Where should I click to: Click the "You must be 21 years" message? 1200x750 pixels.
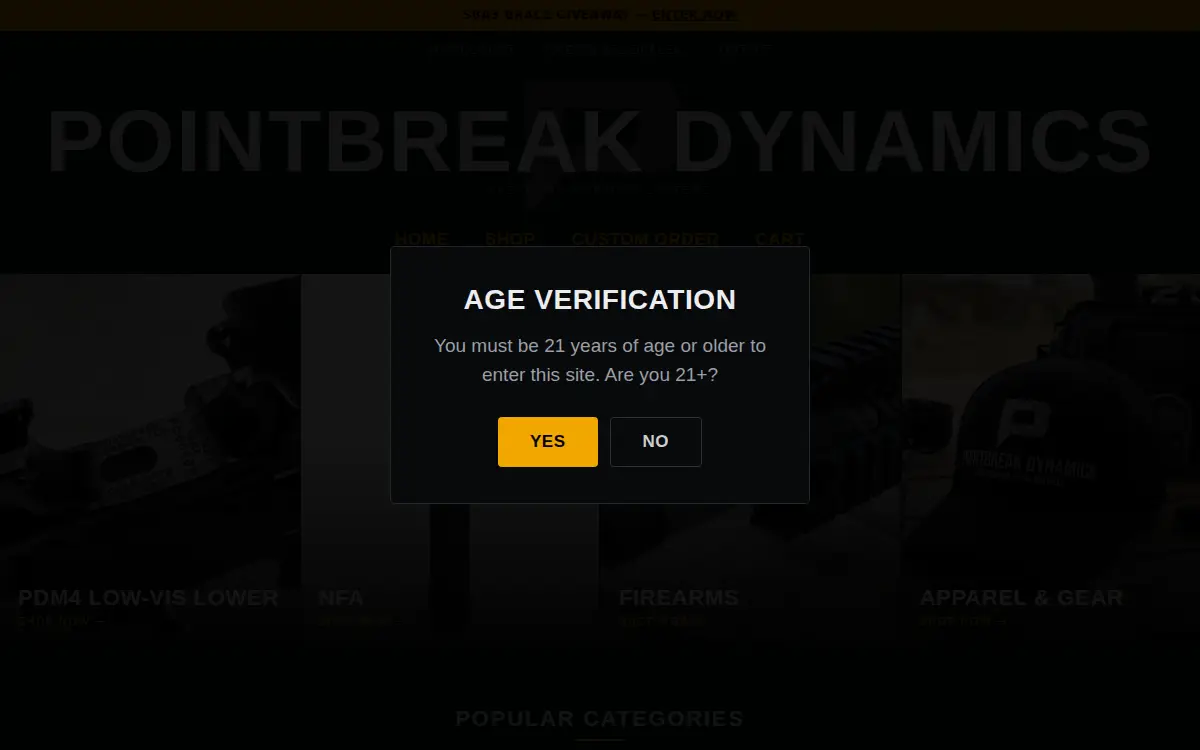click(600, 360)
